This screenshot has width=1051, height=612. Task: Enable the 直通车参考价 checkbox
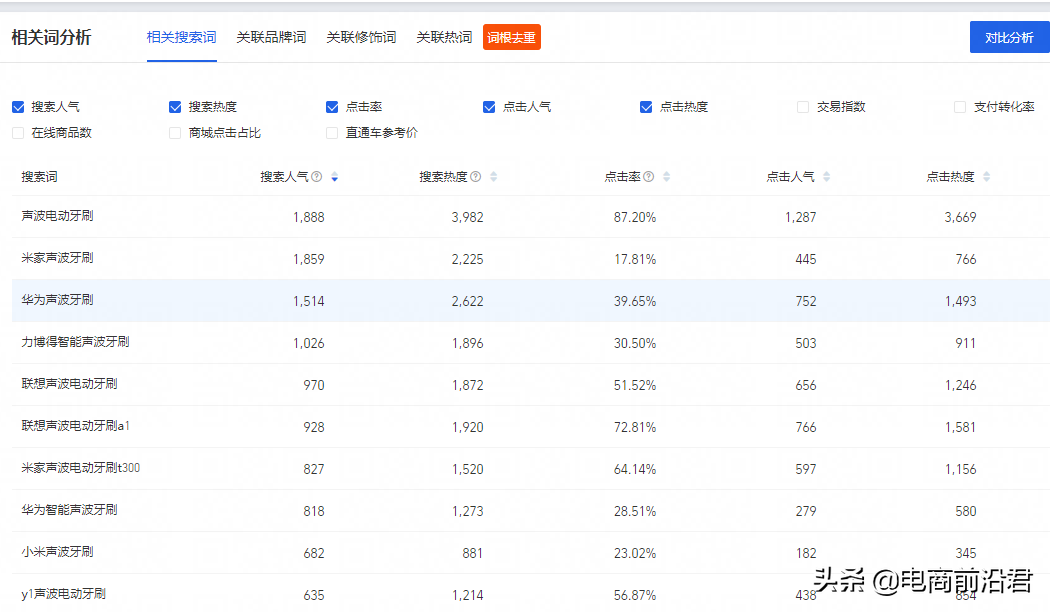pyautogui.click(x=332, y=133)
